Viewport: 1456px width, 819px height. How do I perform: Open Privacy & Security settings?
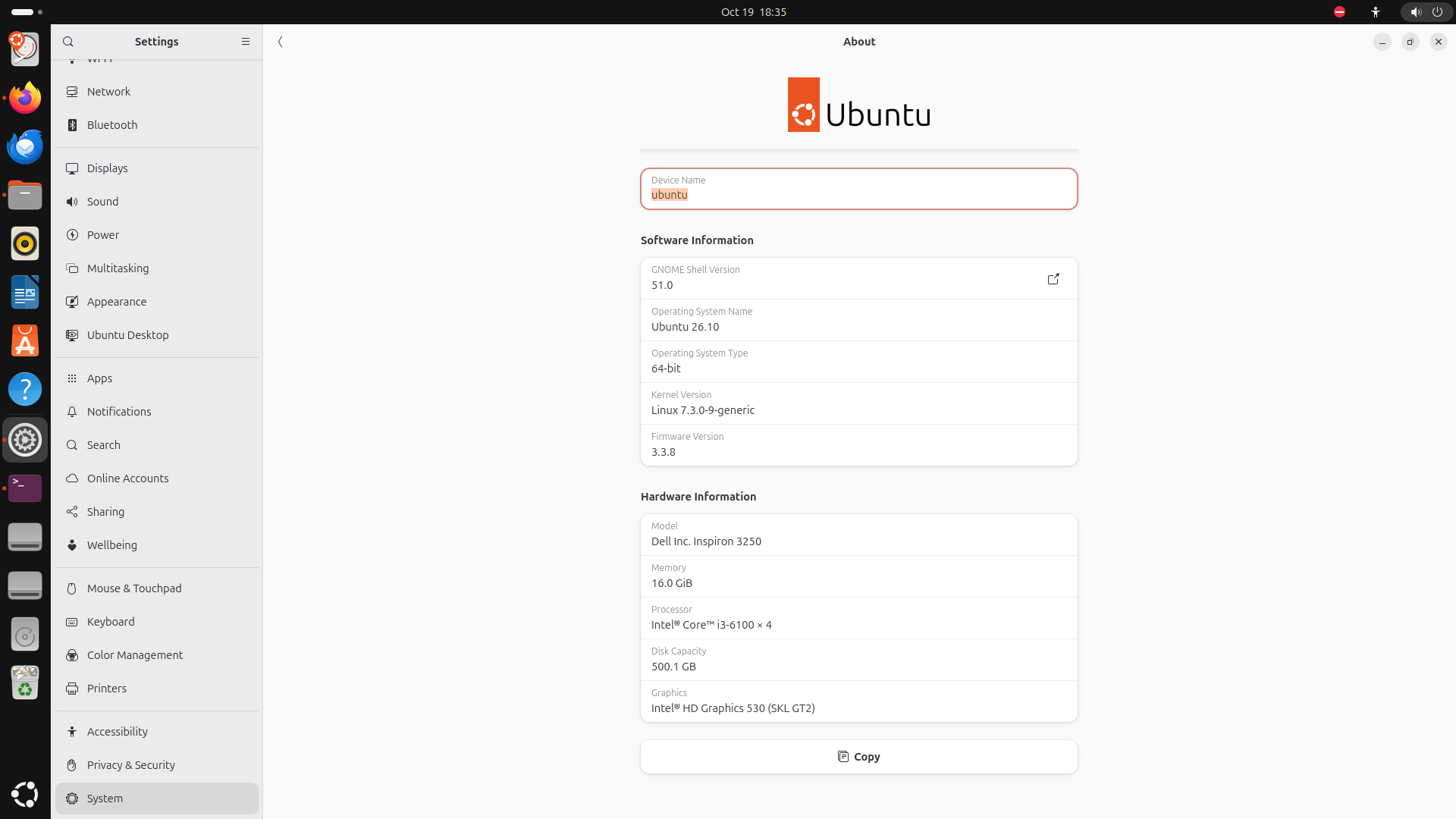157,765
